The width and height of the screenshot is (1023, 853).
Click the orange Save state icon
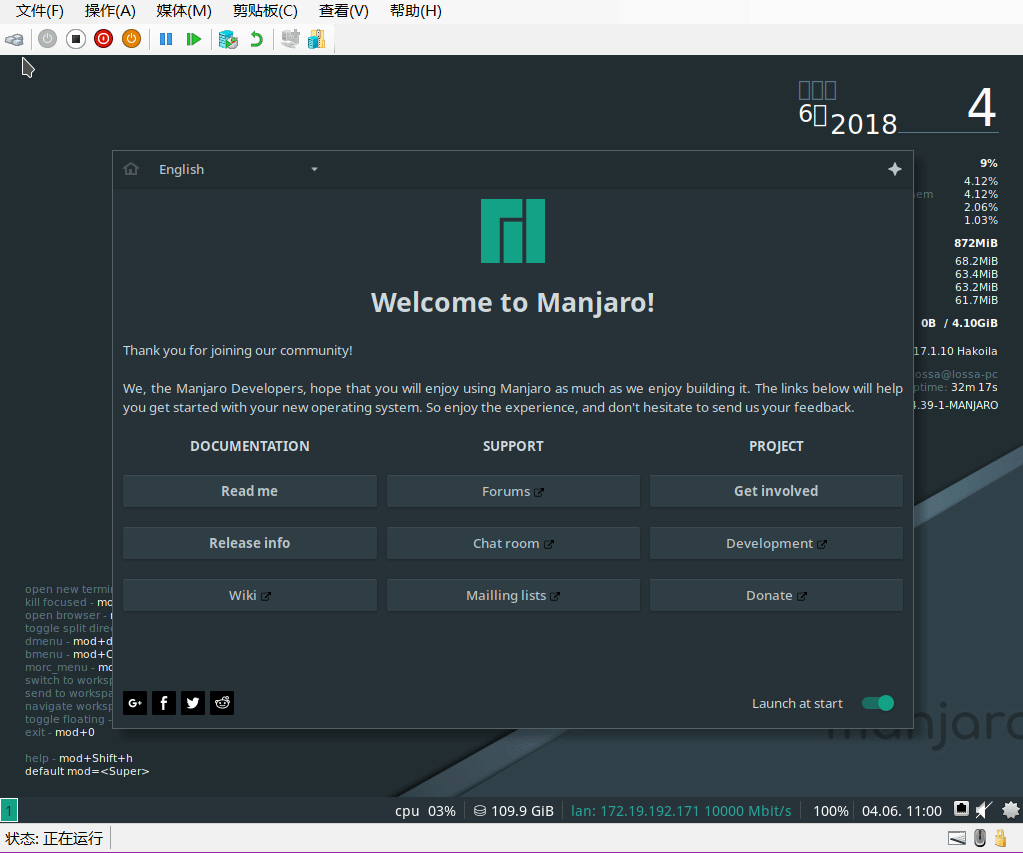131,39
